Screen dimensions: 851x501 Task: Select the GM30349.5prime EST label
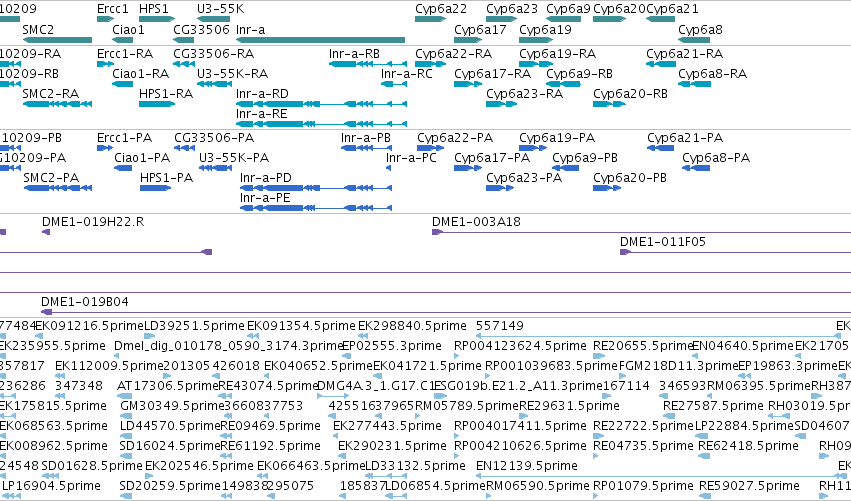172,406
